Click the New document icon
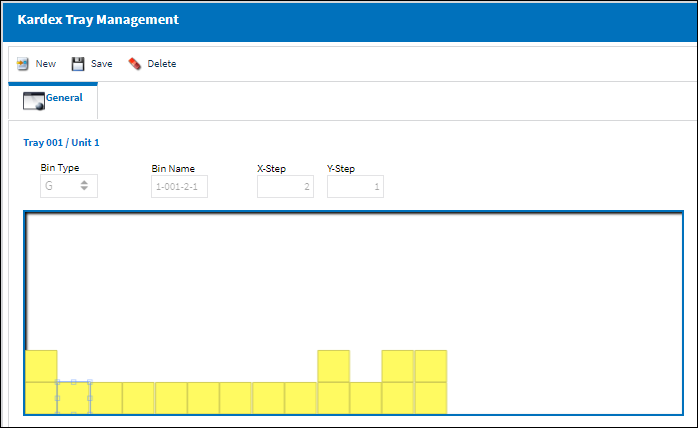Screen dimensions: 698x428 point(22,64)
